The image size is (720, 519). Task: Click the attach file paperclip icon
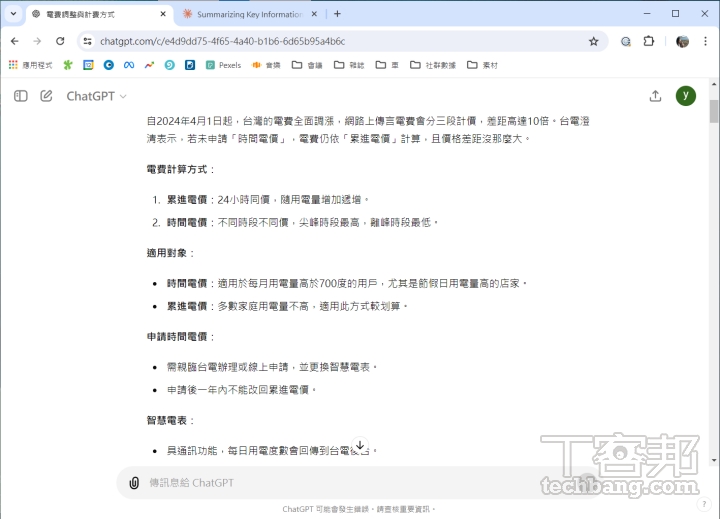134,483
